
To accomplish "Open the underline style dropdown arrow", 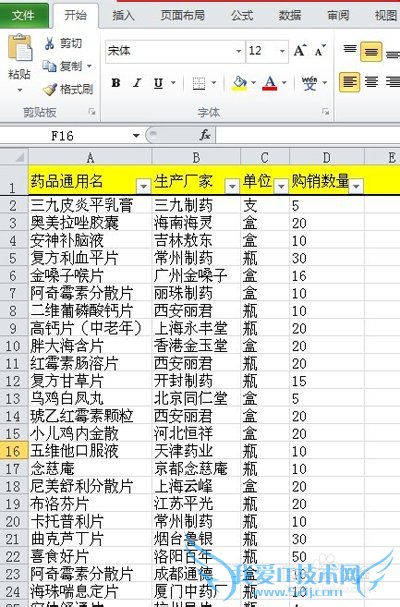I will pyautogui.click(x=173, y=82).
